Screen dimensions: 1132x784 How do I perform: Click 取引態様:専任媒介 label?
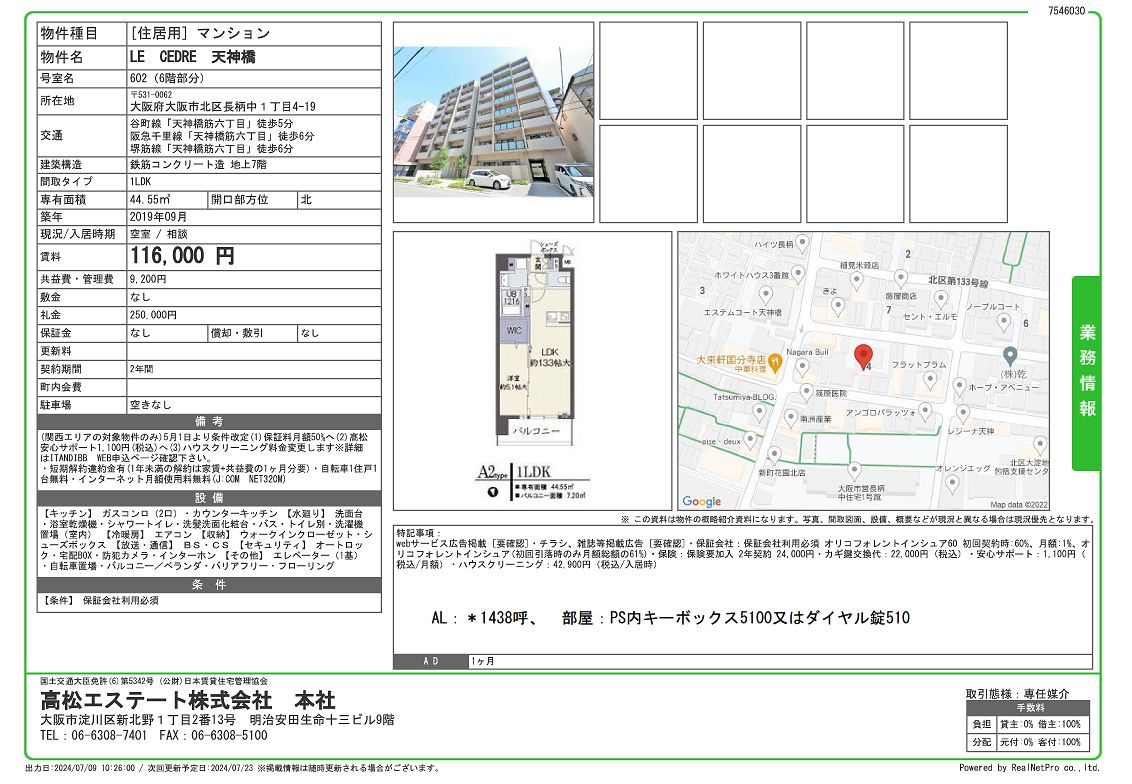pyautogui.click(x=1017, y=694)
